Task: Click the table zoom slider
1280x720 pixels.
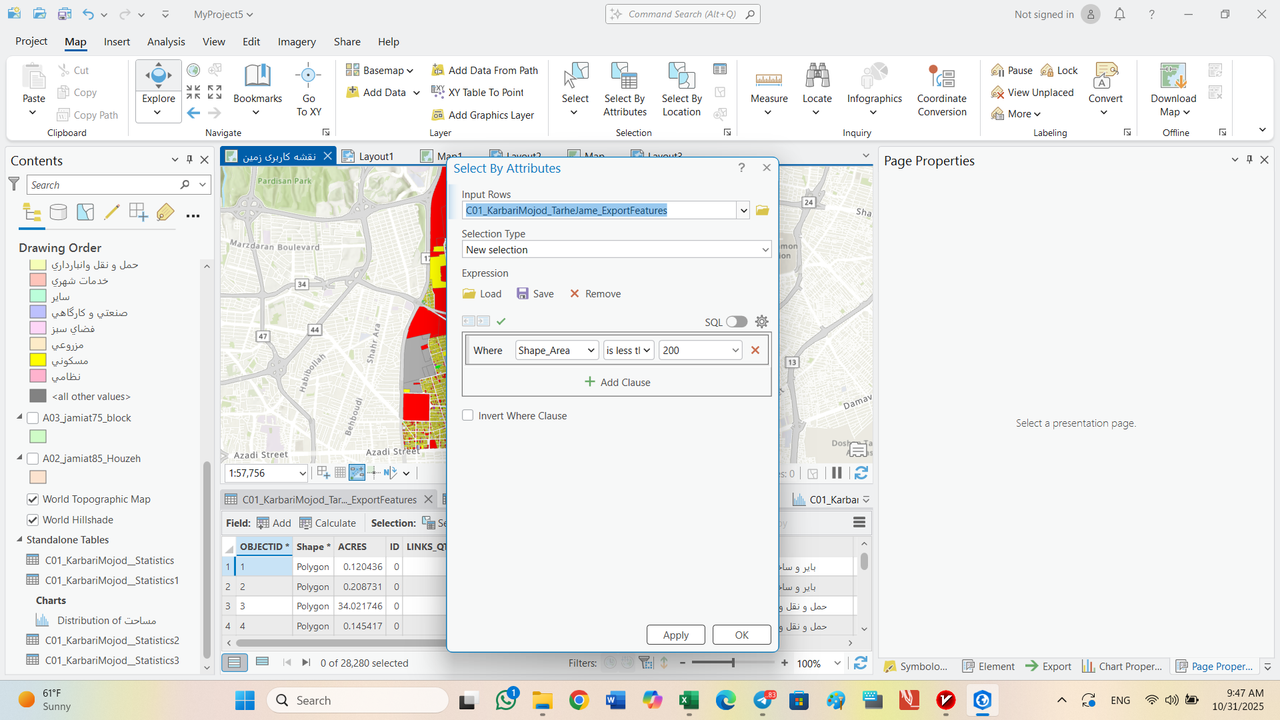Action: coord(733,663)
